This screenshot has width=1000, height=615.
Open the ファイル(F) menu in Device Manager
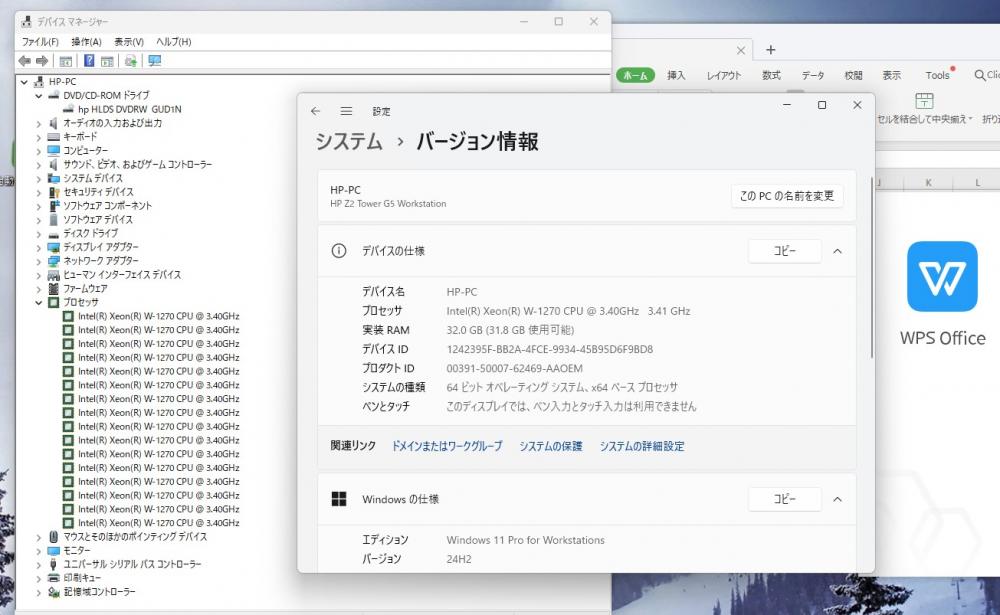pyautogui.click(x=40, y=41)
